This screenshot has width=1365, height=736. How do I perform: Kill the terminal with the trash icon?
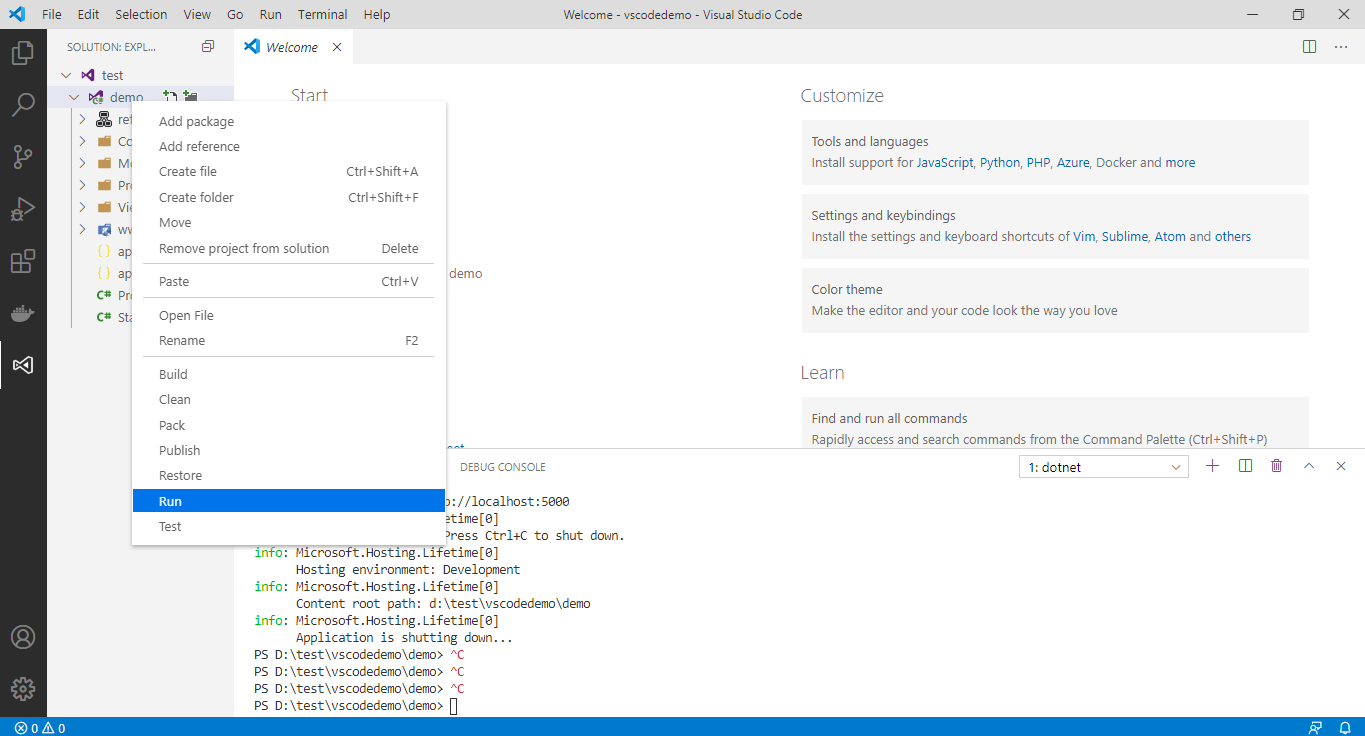1277,466
